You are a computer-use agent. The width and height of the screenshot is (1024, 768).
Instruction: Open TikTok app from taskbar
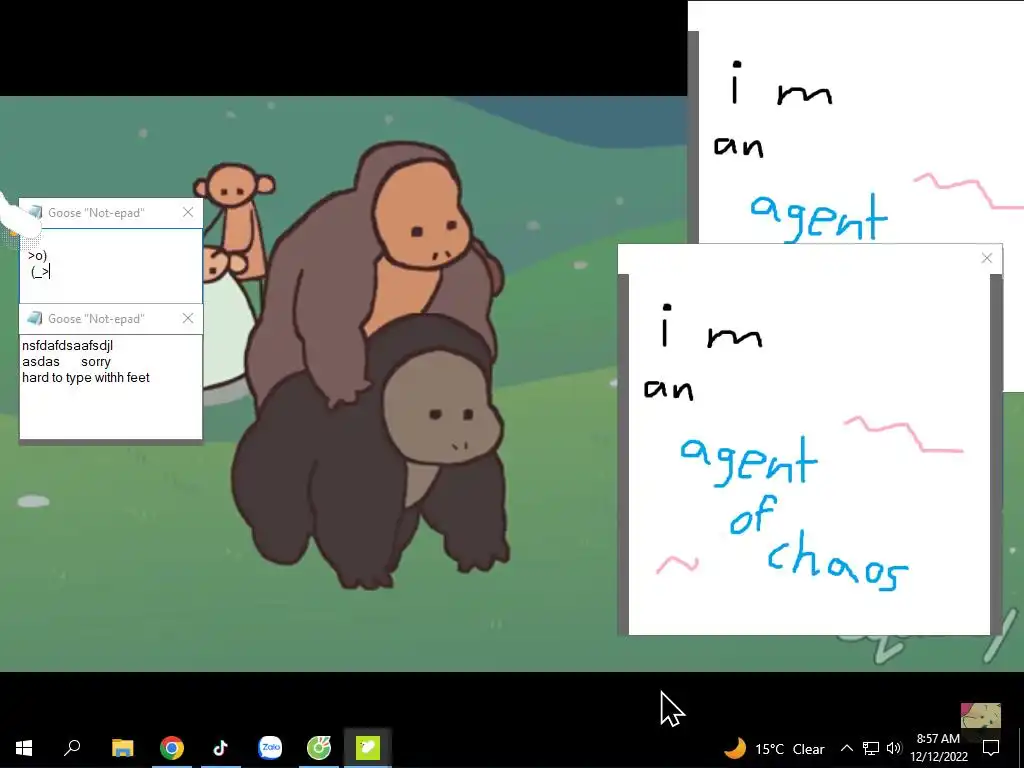pyautogui.click(x=221, y=748)
